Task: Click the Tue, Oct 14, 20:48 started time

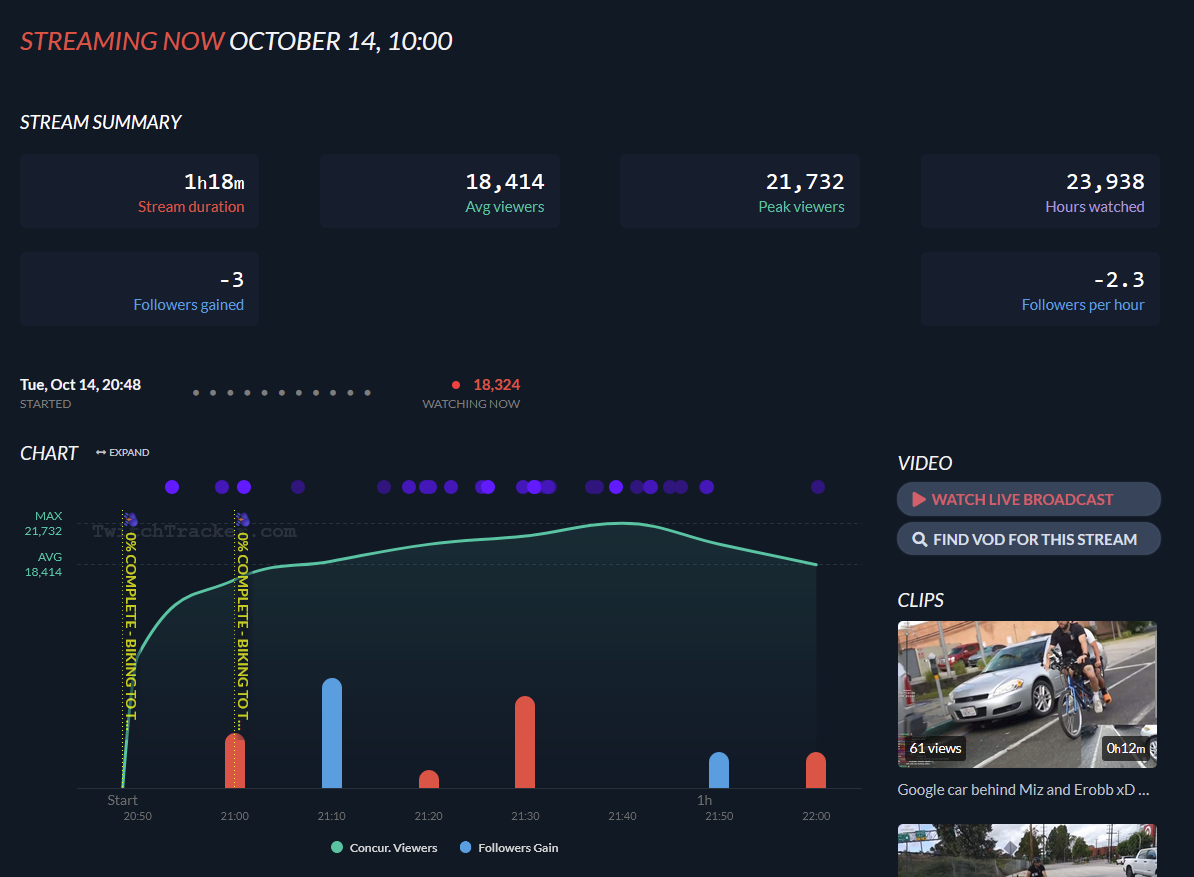Action: 80,384
